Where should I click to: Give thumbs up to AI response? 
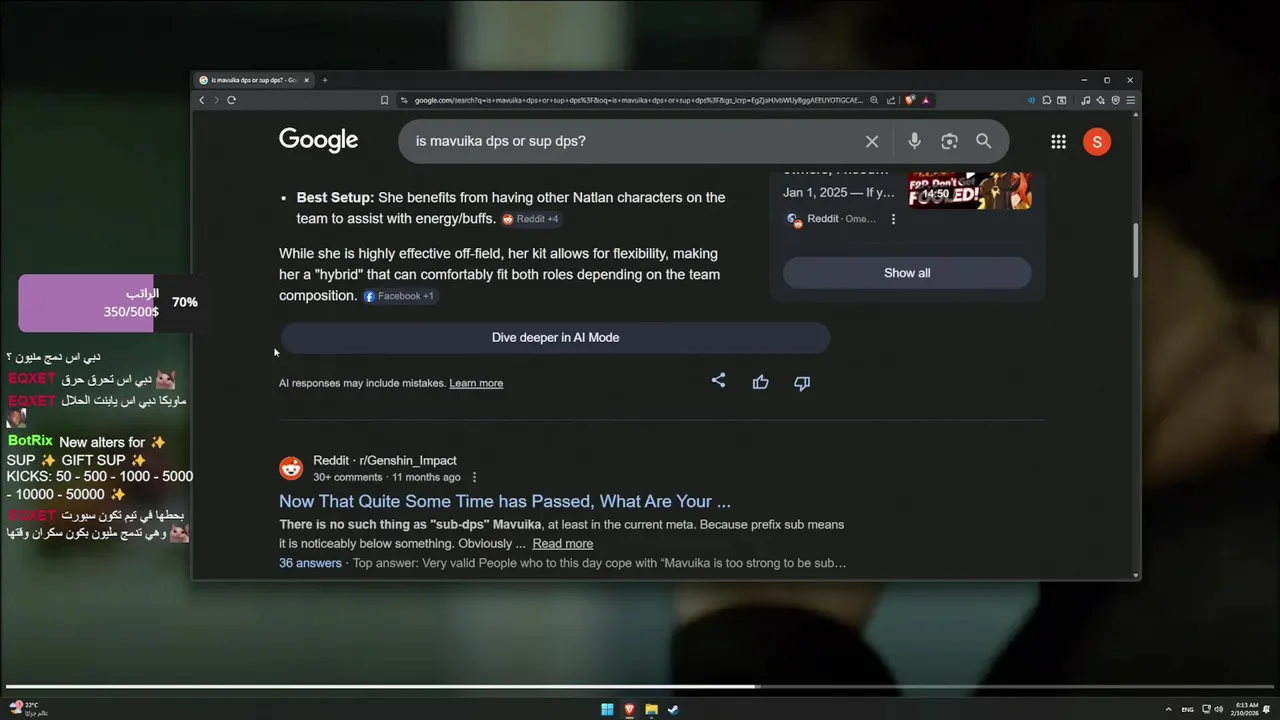760,382
